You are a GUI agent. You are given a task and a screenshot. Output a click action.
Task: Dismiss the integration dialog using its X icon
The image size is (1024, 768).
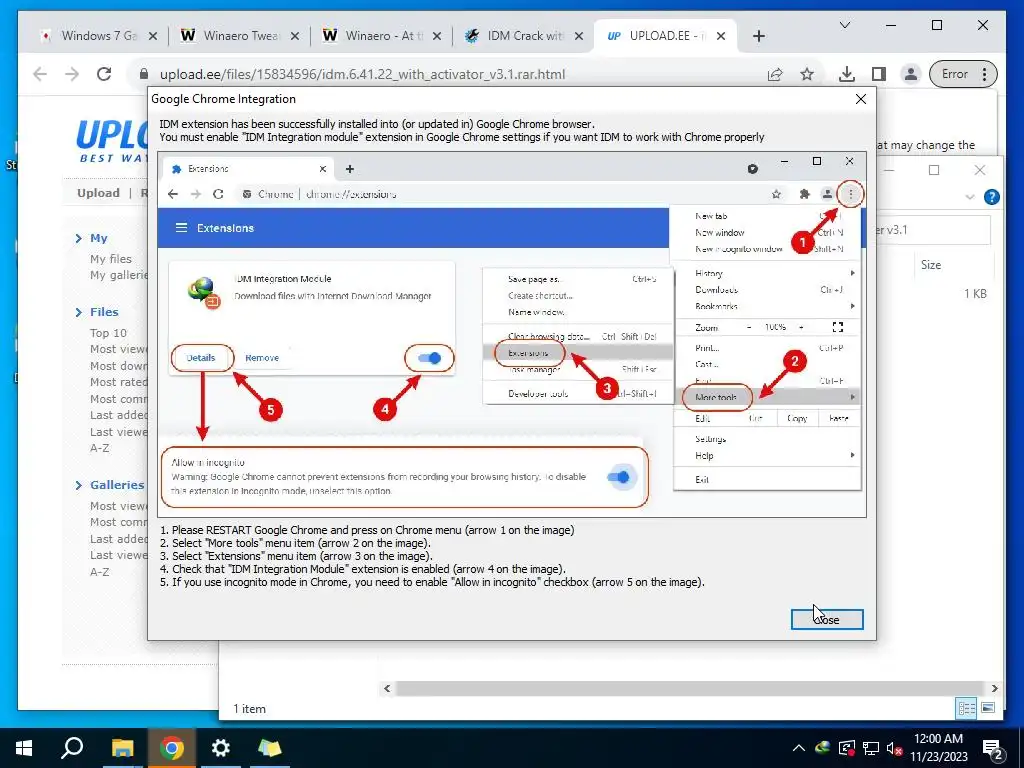click(861, 99)
